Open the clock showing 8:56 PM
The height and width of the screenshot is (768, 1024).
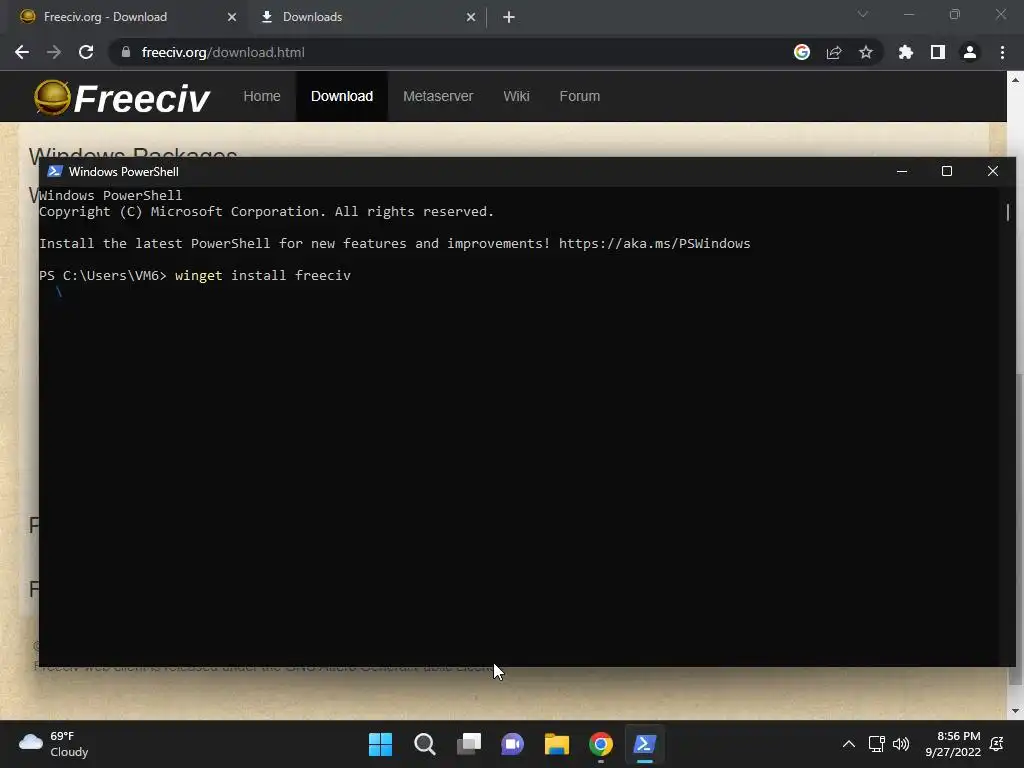(953, 744)
